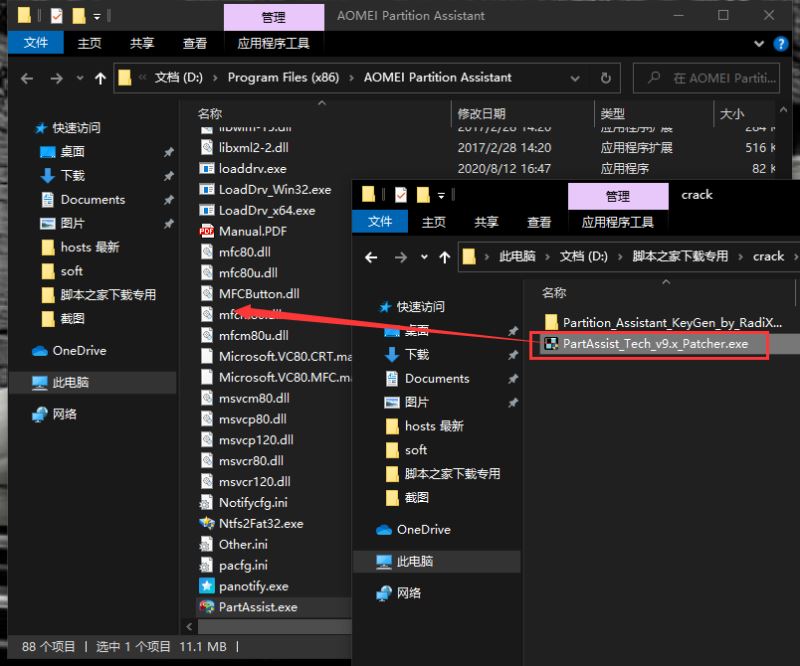The image size is (800, 666).
Task: Click properties icon in AOMEI quick access toolbar
Action: [x=57, y=16]
